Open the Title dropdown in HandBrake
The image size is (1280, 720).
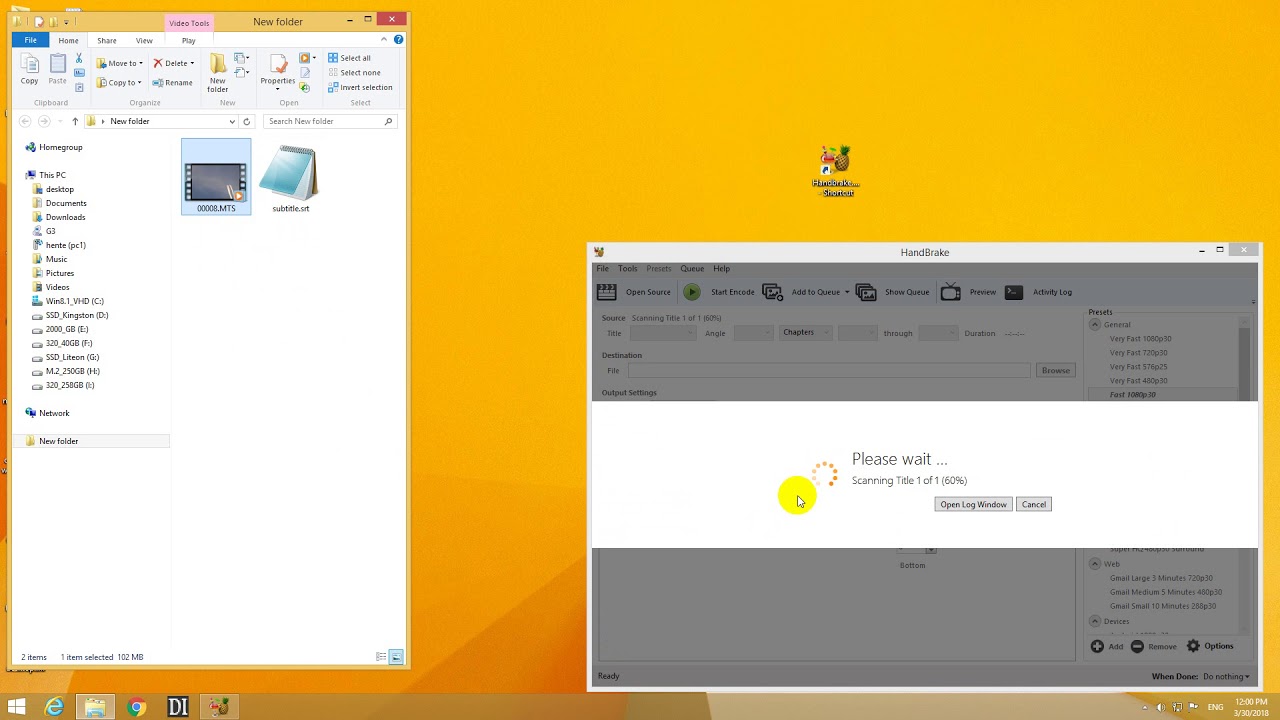(662, 333)
